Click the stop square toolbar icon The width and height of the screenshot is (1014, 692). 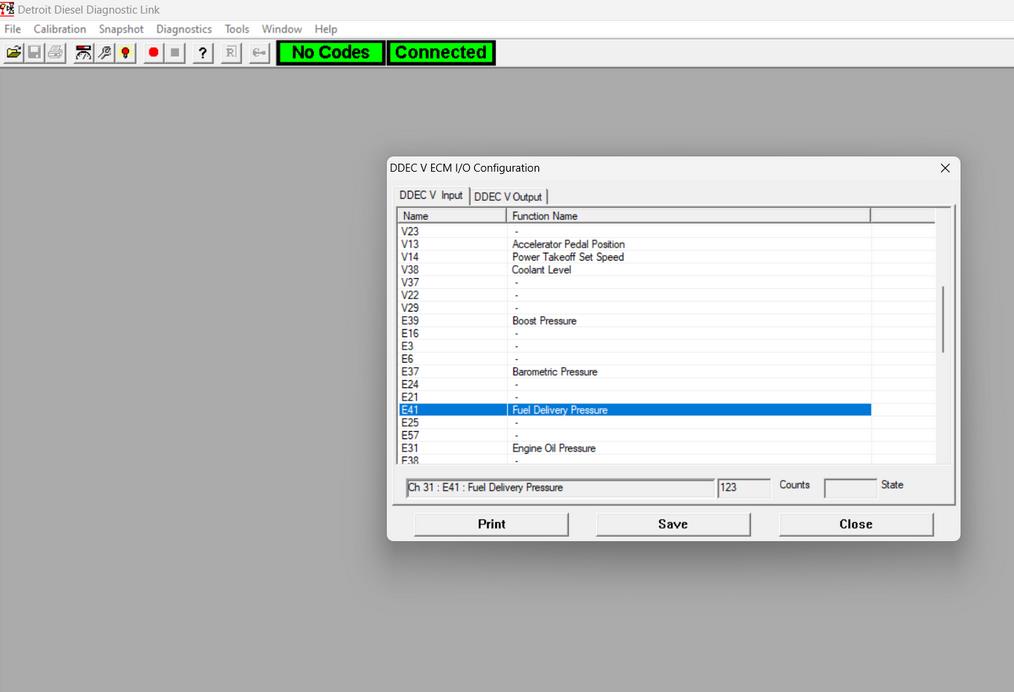point(175,53)
